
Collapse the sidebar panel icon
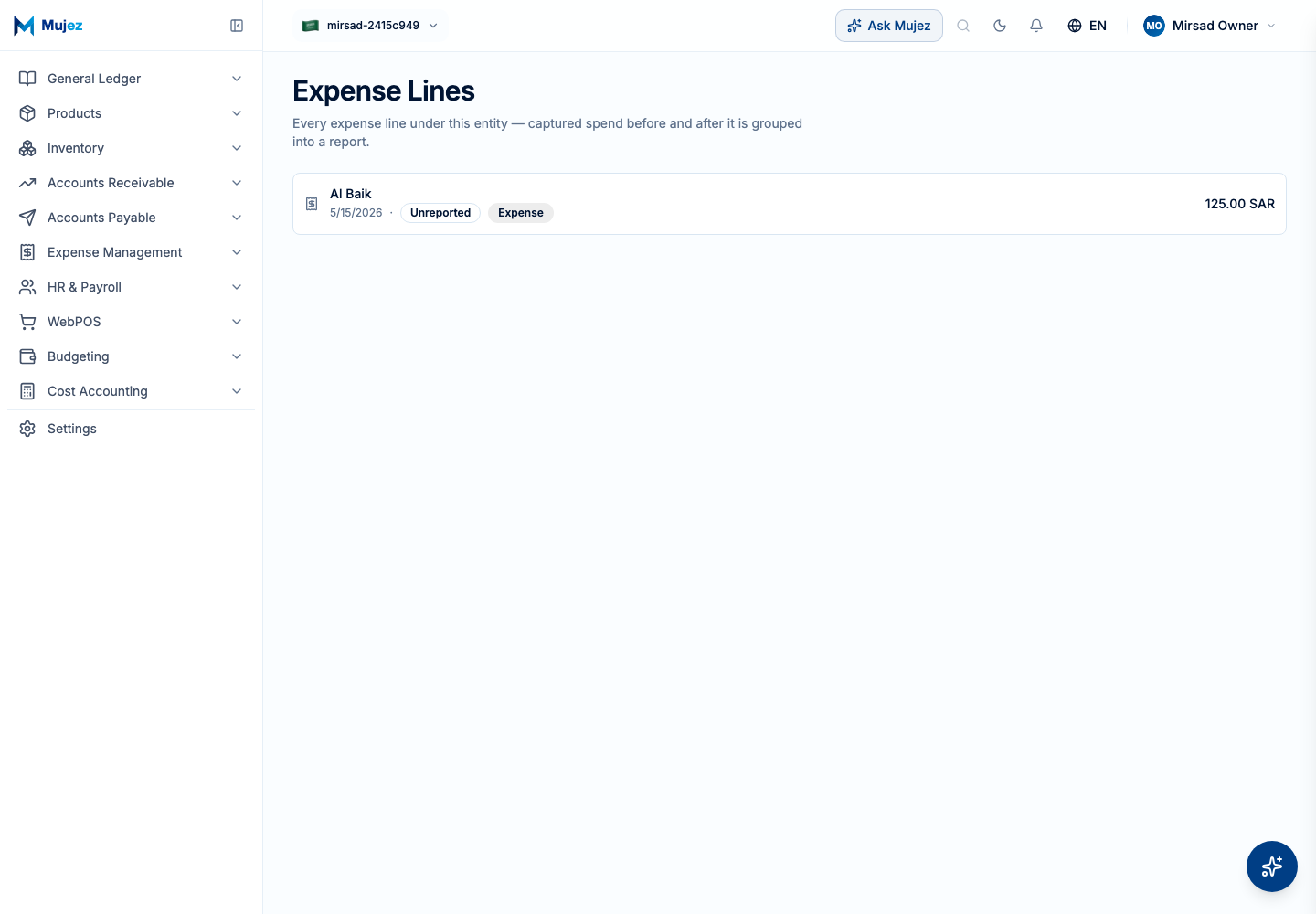click(237, 26)
